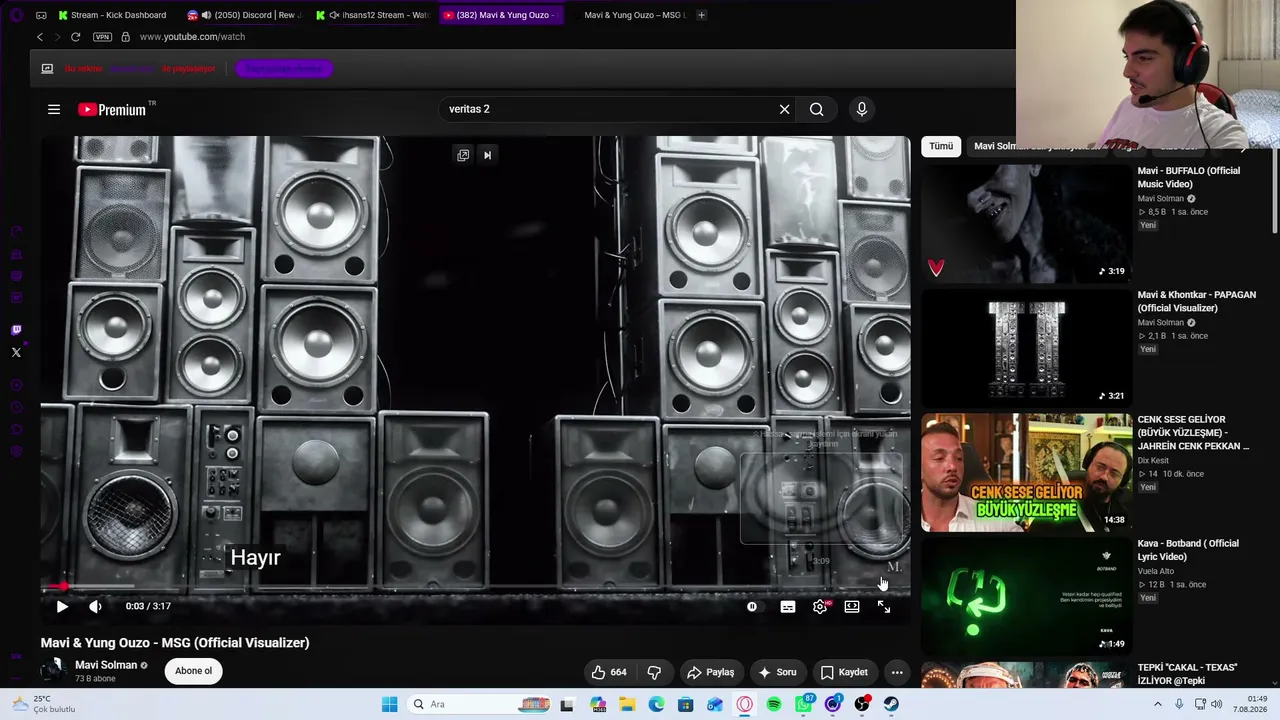Click the video title "Mavi & Yung Ouzo - MSG"
This screenshot has height=720, width=1280.
(175, 643)
